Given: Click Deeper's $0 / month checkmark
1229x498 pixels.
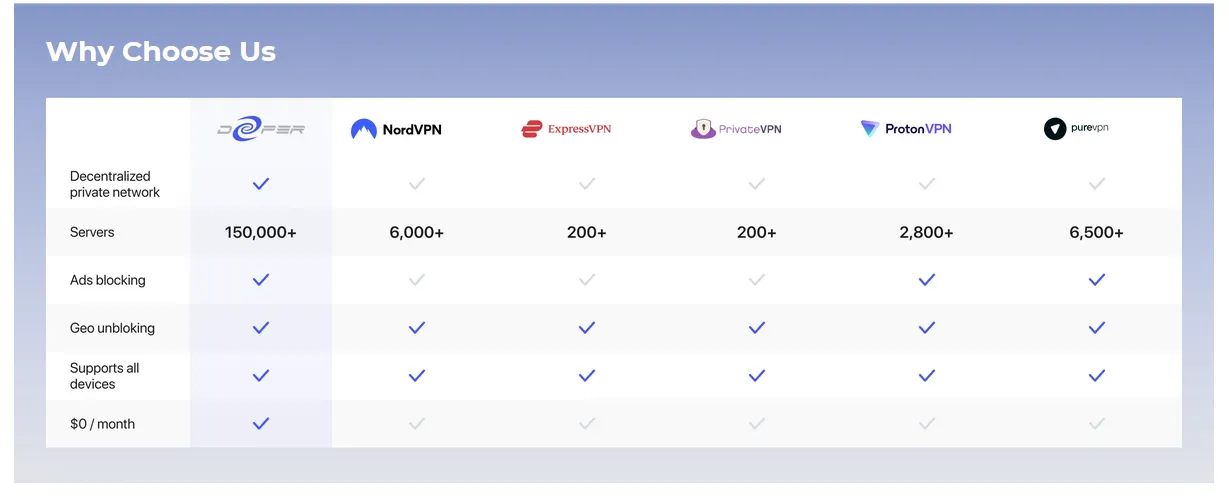Looking at the screenshot, I should coord(261,424).
